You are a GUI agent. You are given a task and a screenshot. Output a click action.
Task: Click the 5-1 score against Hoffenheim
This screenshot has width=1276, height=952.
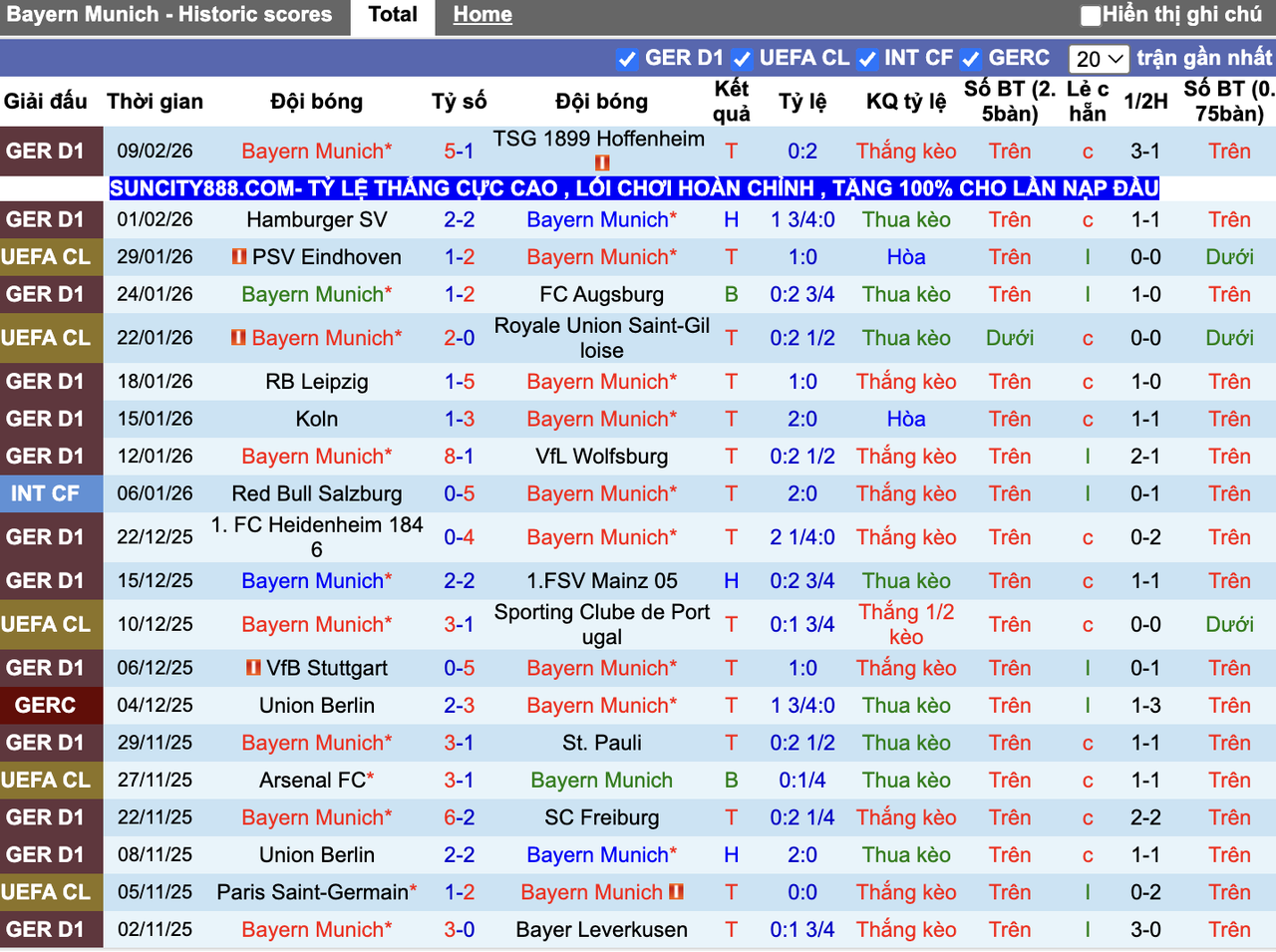(460, 152)
